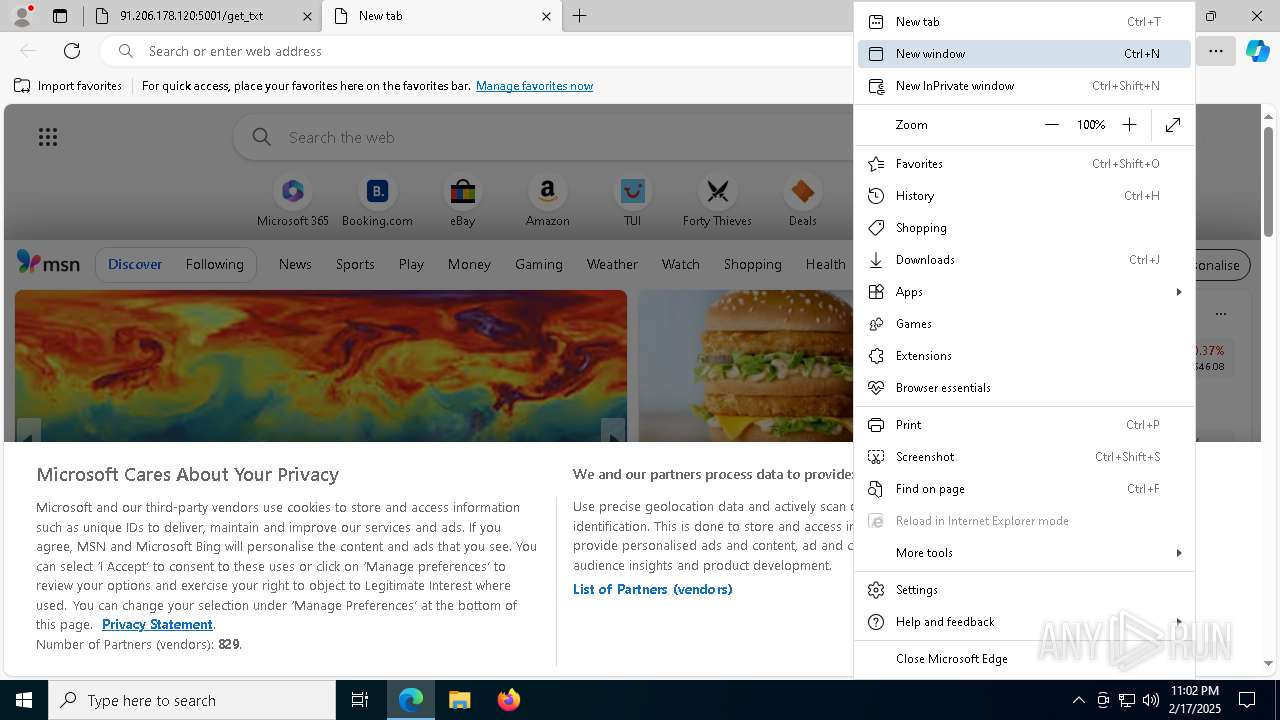Close the New tab tab
The width and height of the screenshot is (1280, 720).
546,16
